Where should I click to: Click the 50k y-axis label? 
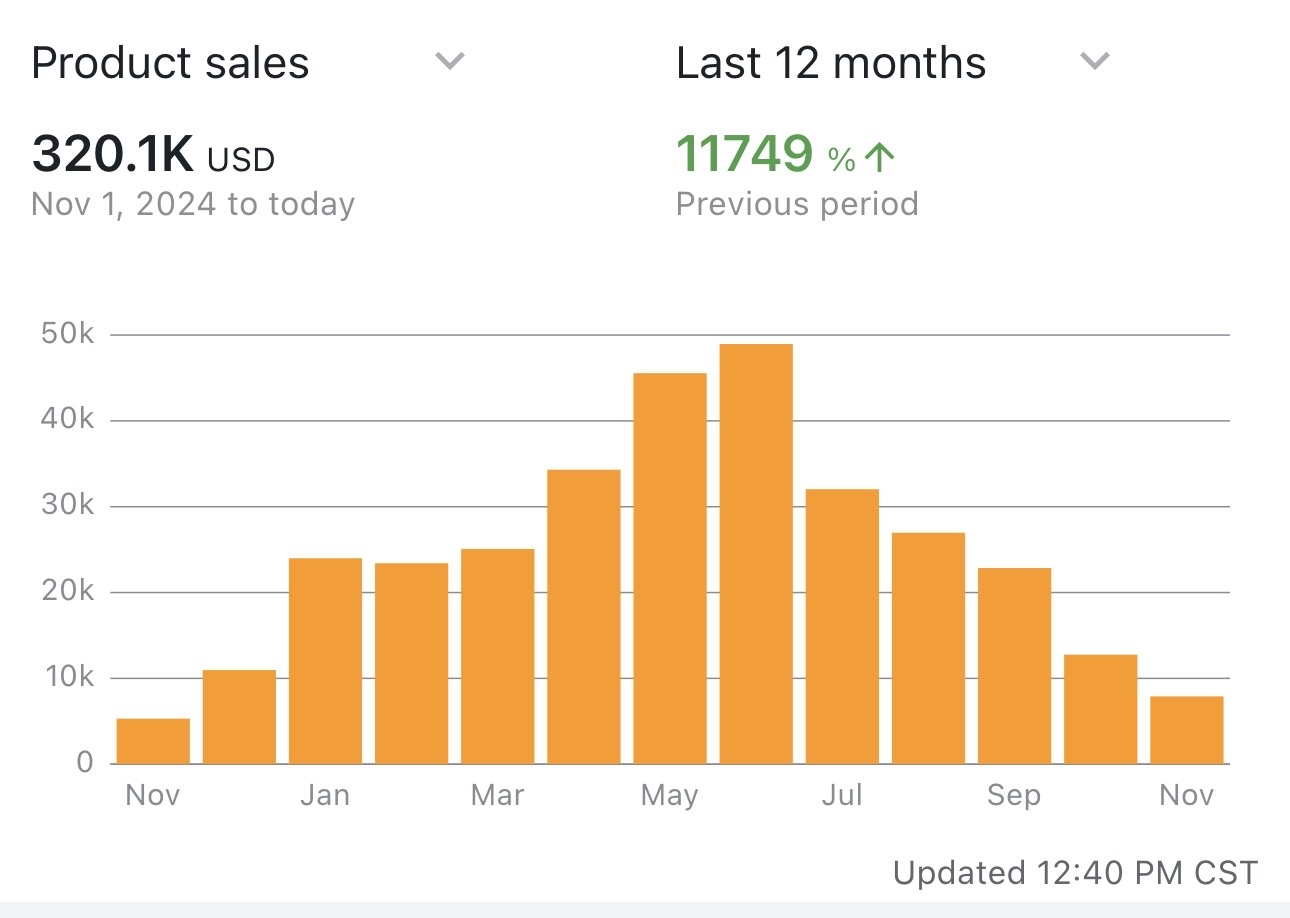click(x=68, y=334)
